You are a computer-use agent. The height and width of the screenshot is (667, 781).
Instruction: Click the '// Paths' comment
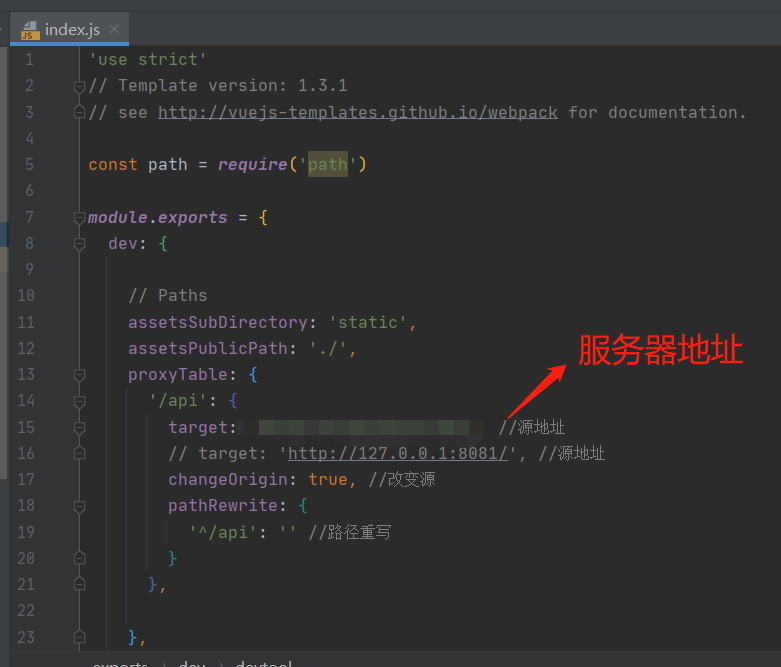click(167, 295)
